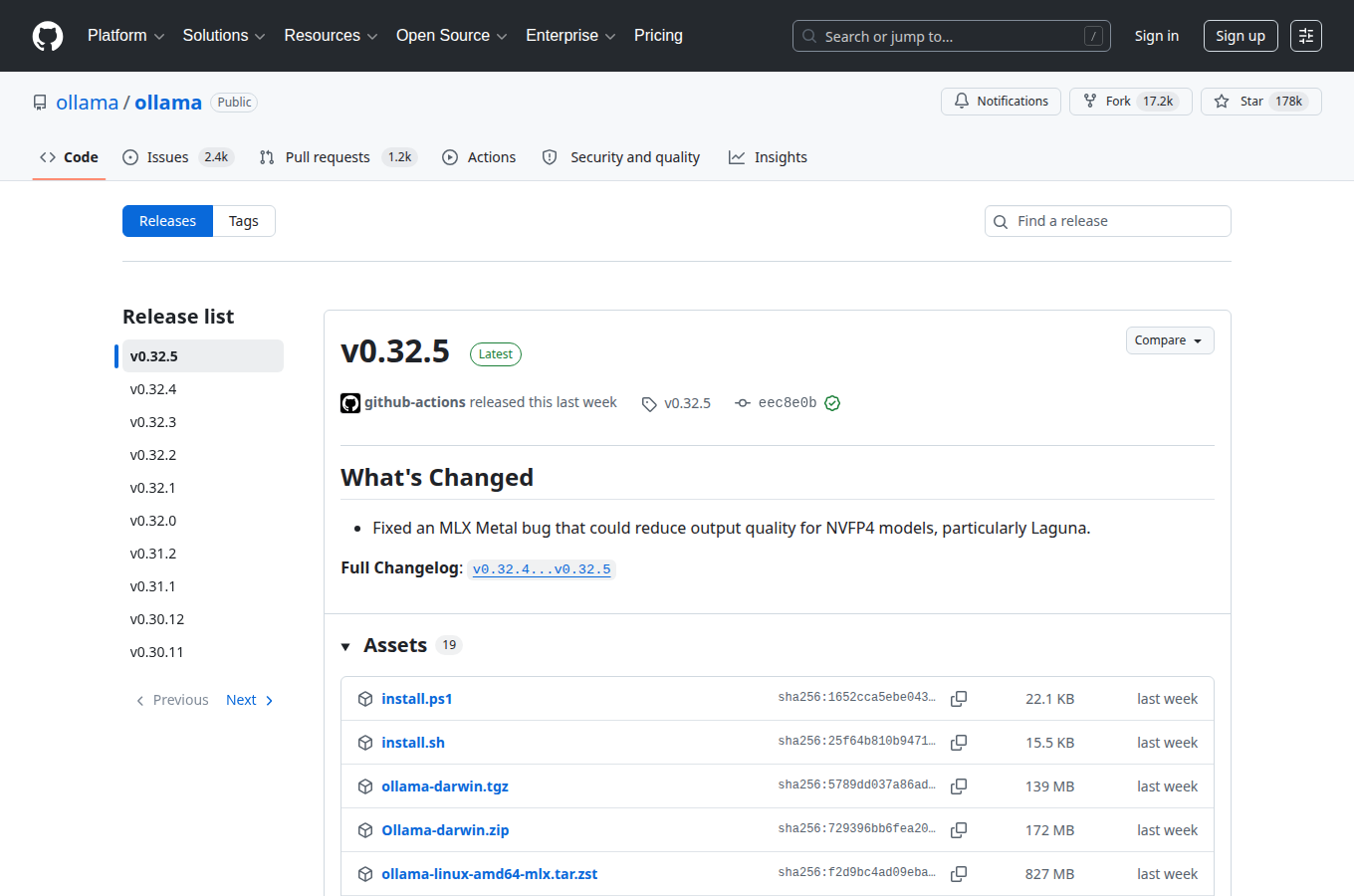Click the Sign in link
The height and width of the screenshot is (896, 1354).
click(x=1157, y=36)
